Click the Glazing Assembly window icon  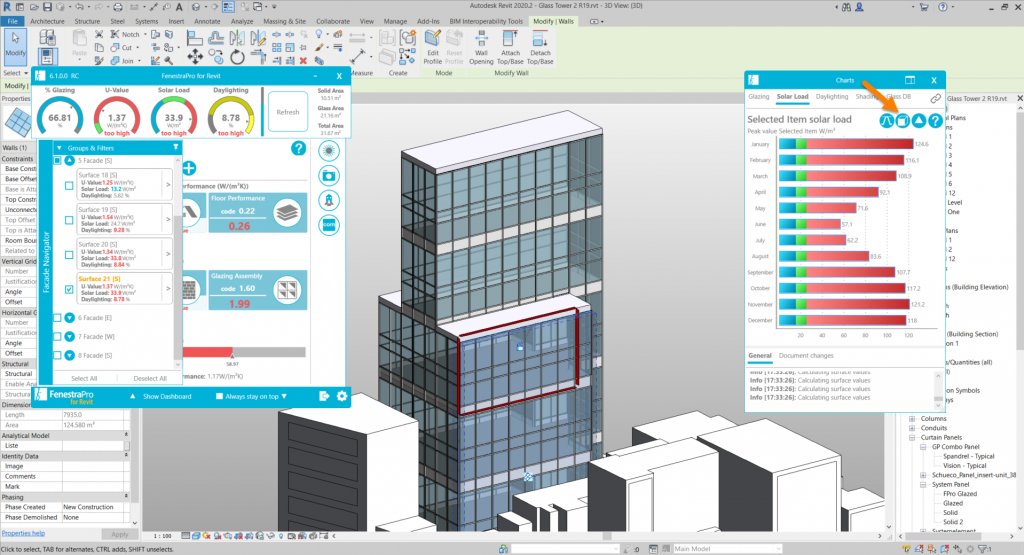[x=287, y=290]
